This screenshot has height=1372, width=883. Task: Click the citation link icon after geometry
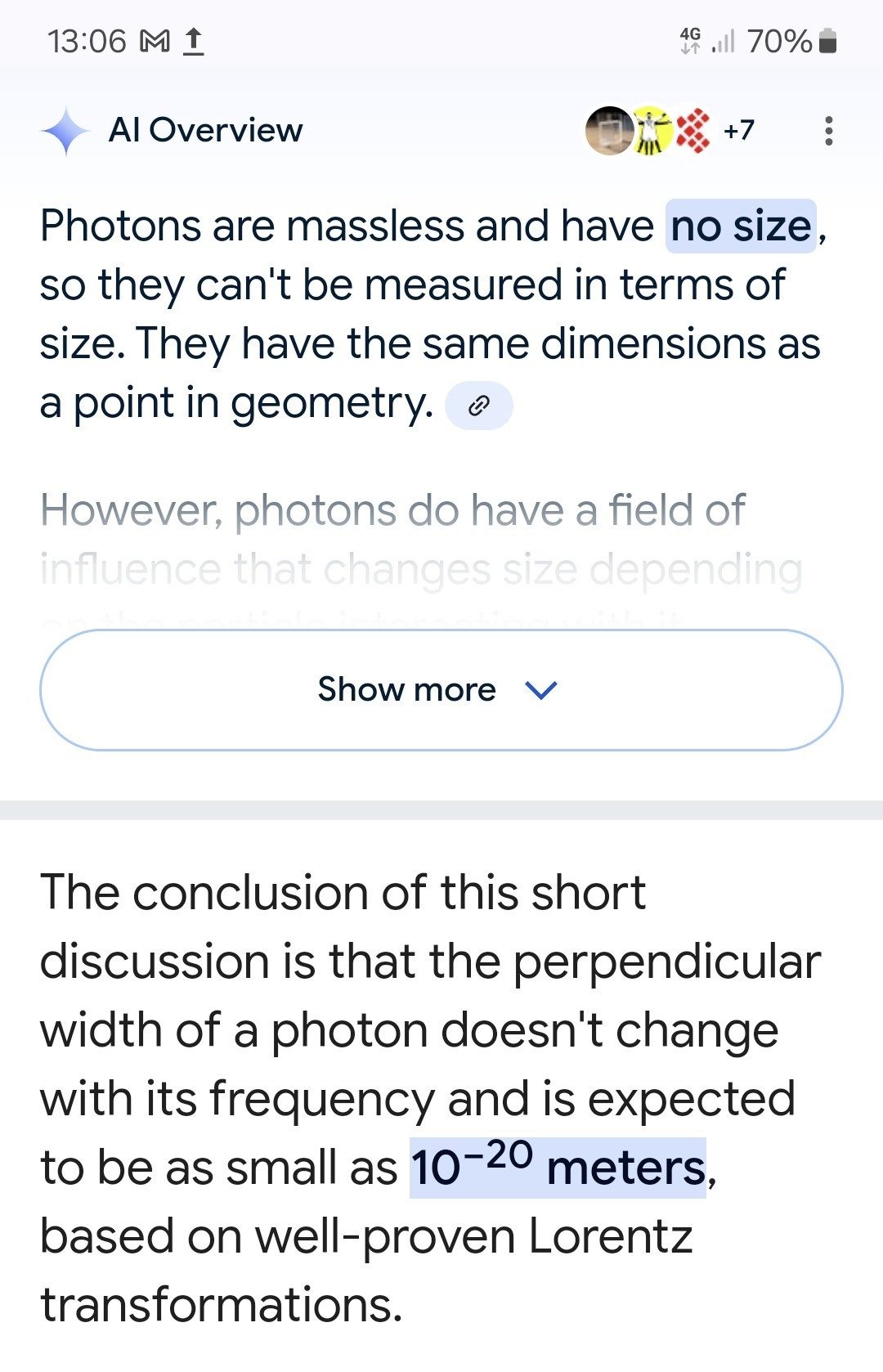pos(479,406)
